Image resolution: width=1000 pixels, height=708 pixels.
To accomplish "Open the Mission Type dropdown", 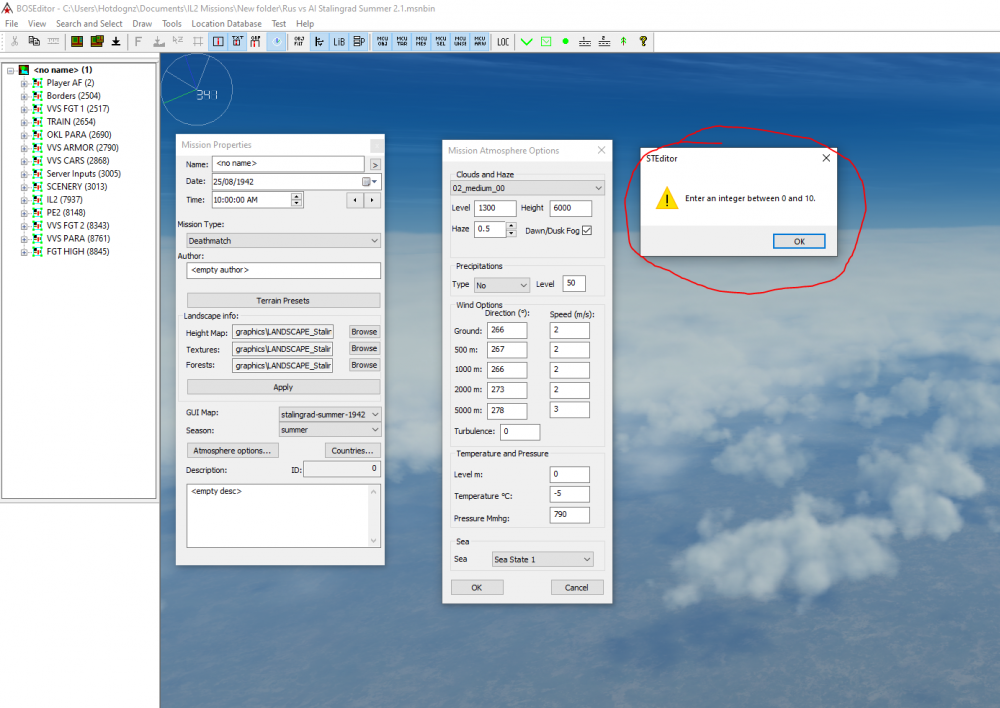I will (x=374, y=241).
